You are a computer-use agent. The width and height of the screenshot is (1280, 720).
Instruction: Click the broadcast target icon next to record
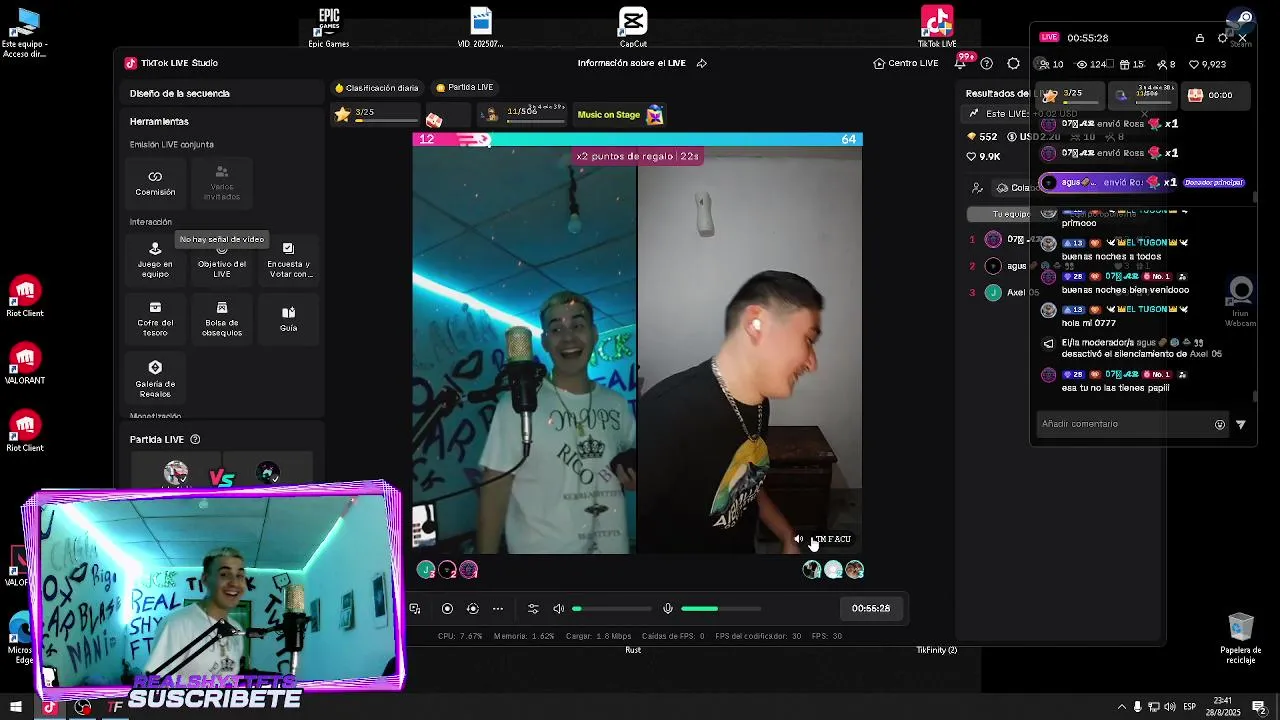coord(473,608)
